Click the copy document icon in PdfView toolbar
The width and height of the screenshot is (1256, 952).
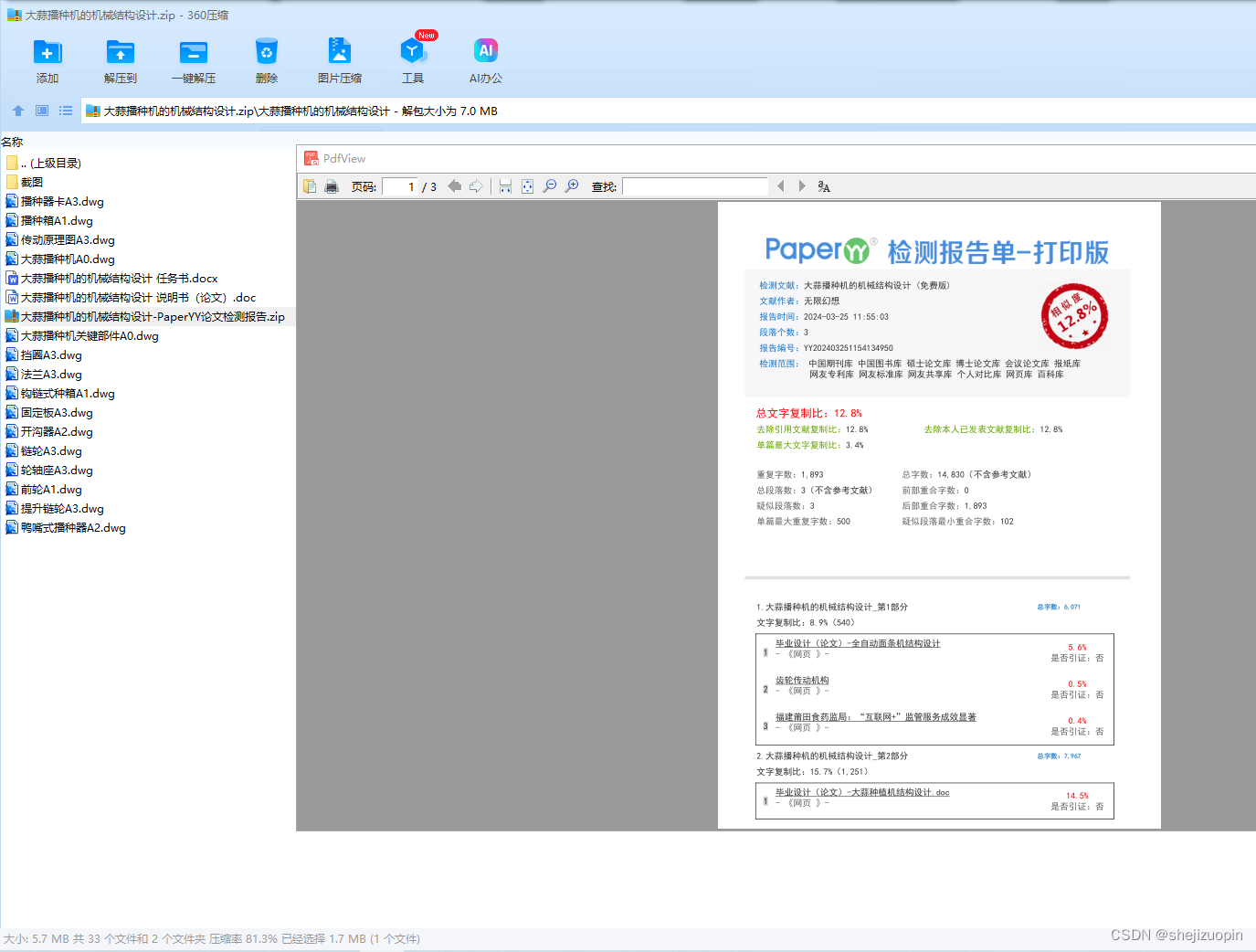310,186
